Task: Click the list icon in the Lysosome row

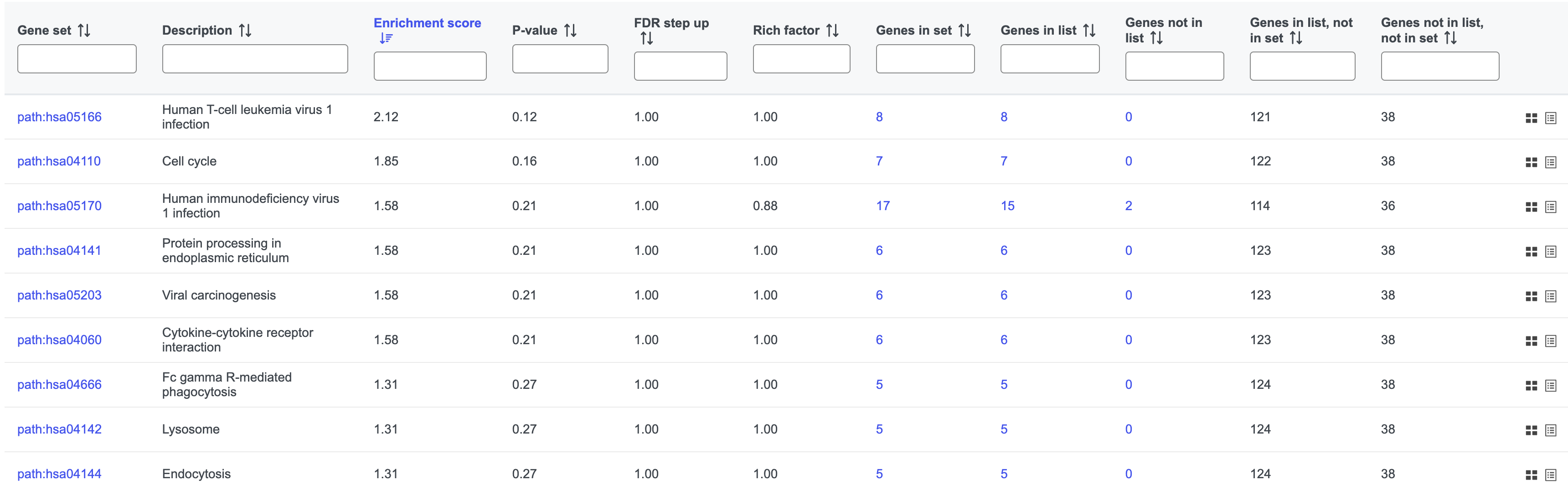Action: (x=1550, y=430)
